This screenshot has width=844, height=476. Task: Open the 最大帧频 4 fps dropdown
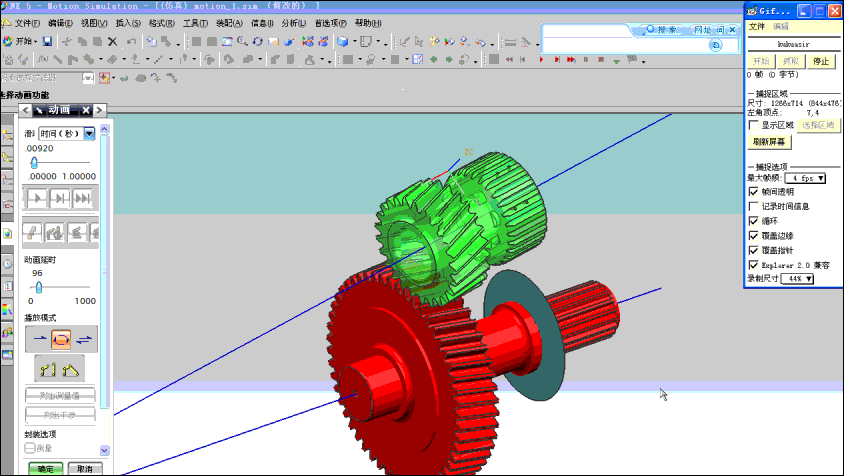click(x=805, y=178)
